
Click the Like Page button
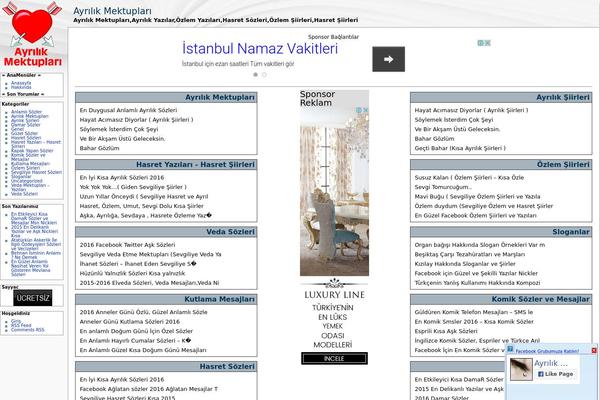point(555,374)
